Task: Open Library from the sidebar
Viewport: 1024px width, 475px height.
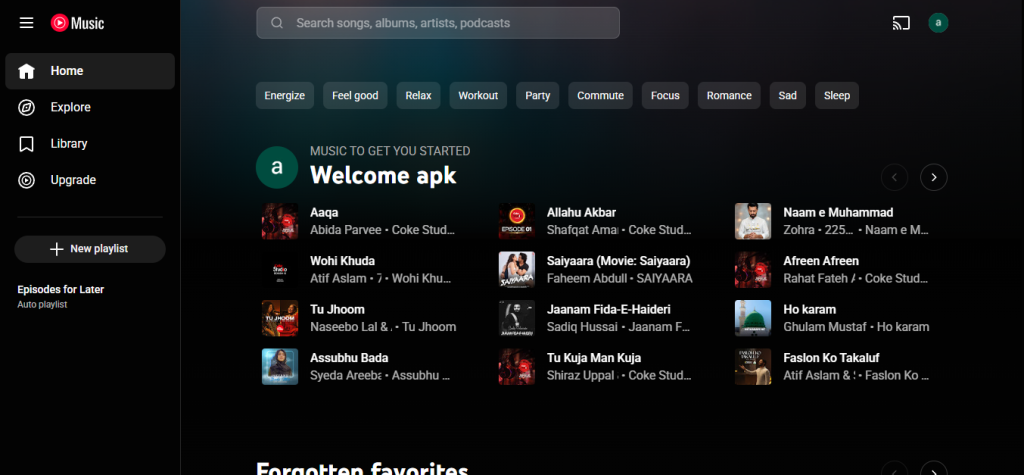Action: pos(68,144)
